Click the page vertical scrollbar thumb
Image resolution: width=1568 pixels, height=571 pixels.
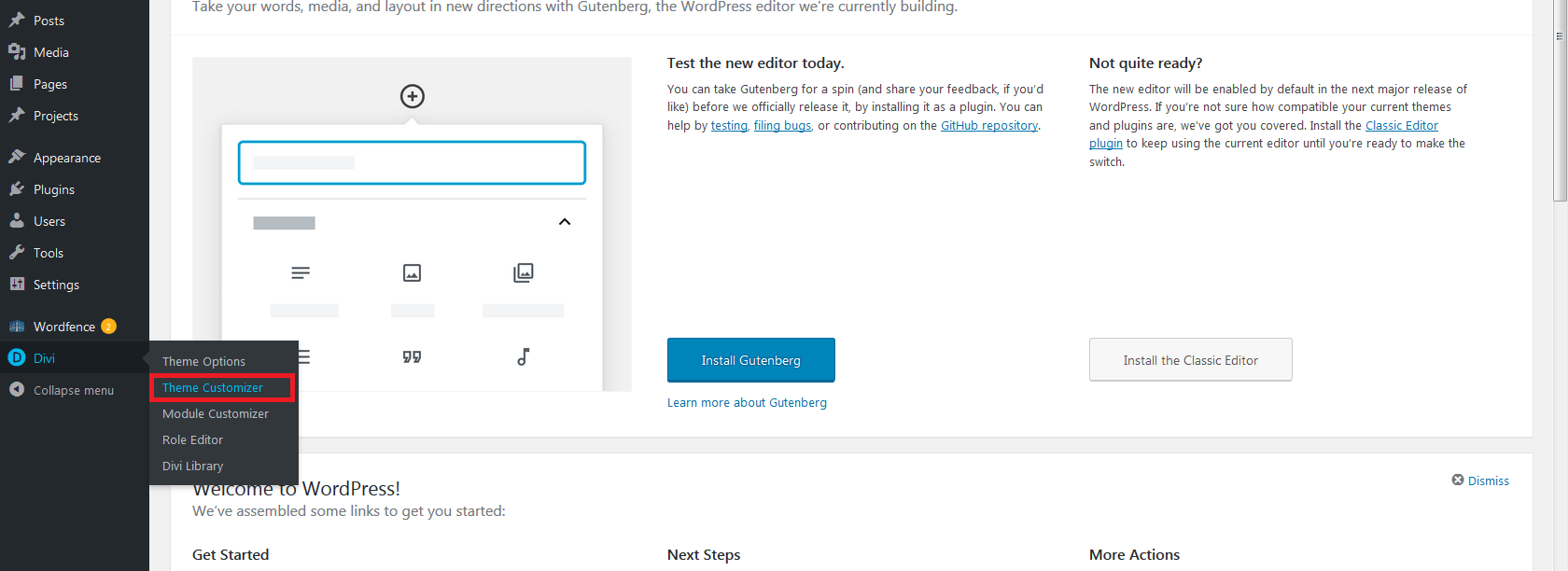point(1560,101)
